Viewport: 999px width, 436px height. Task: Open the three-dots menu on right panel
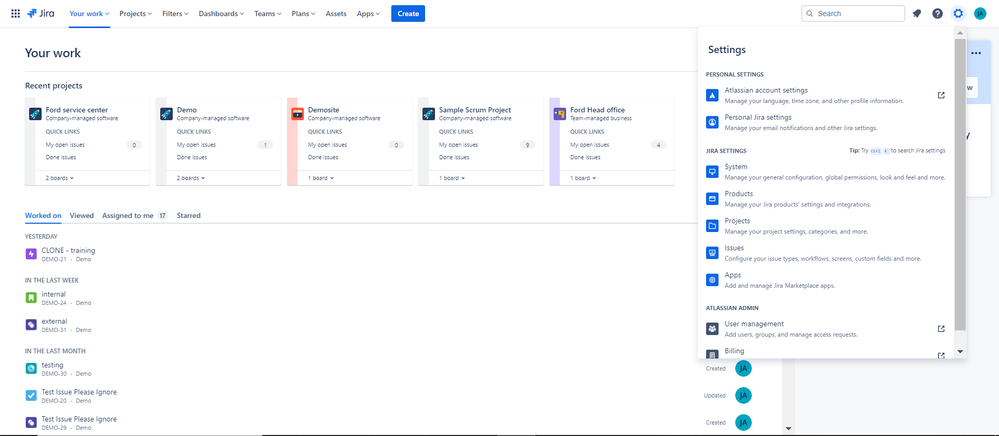pyautogui.click(x=975, y=54)
